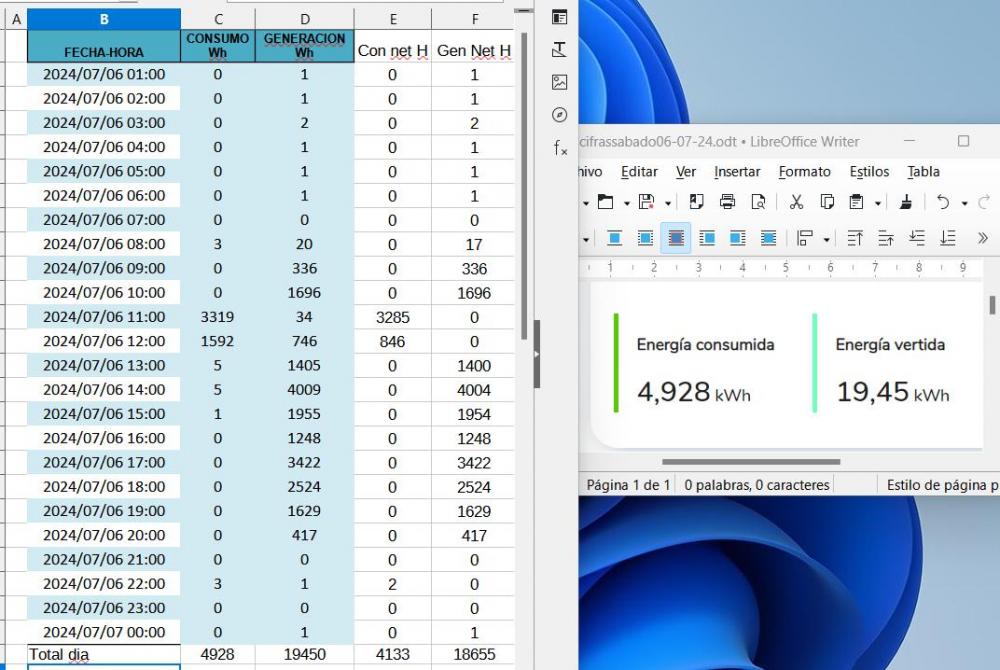Open the Insertar menu
Screen dimensions: 1000x670
point(737,171)
